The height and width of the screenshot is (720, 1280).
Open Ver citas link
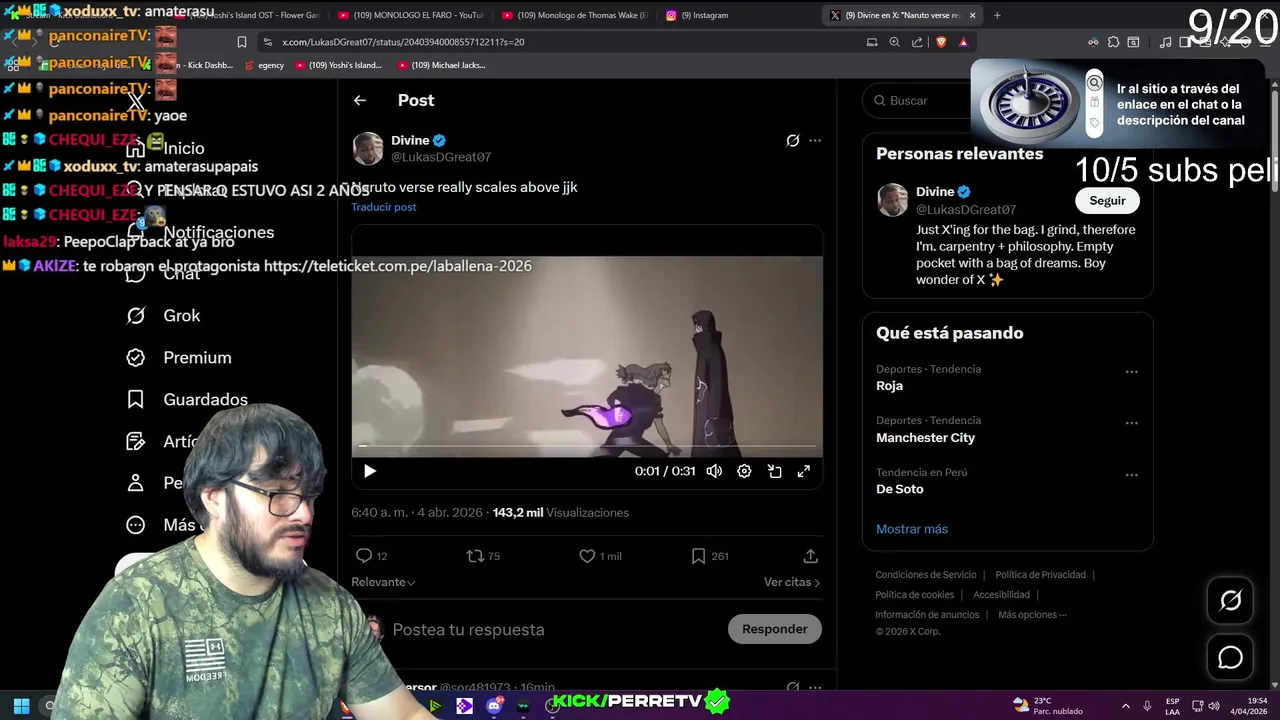[792, 582]
